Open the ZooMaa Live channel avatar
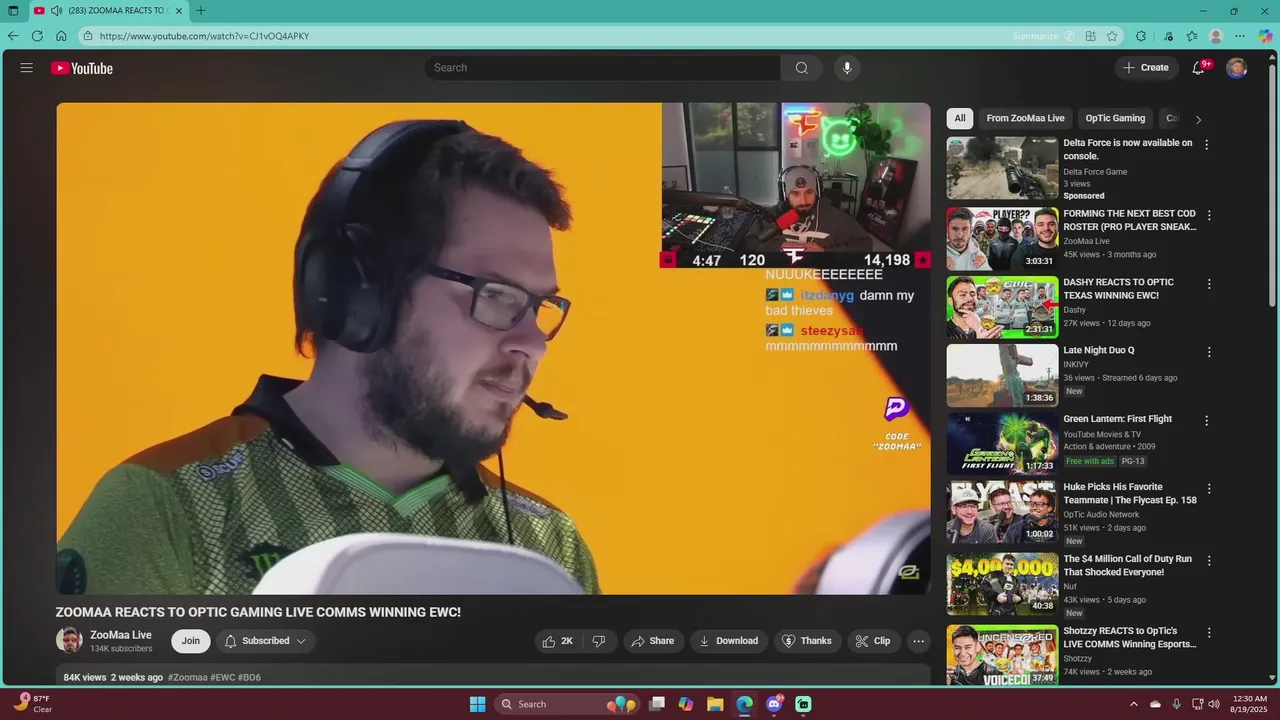This screenshot has height=720, width=1280. (x=69, y=641)
